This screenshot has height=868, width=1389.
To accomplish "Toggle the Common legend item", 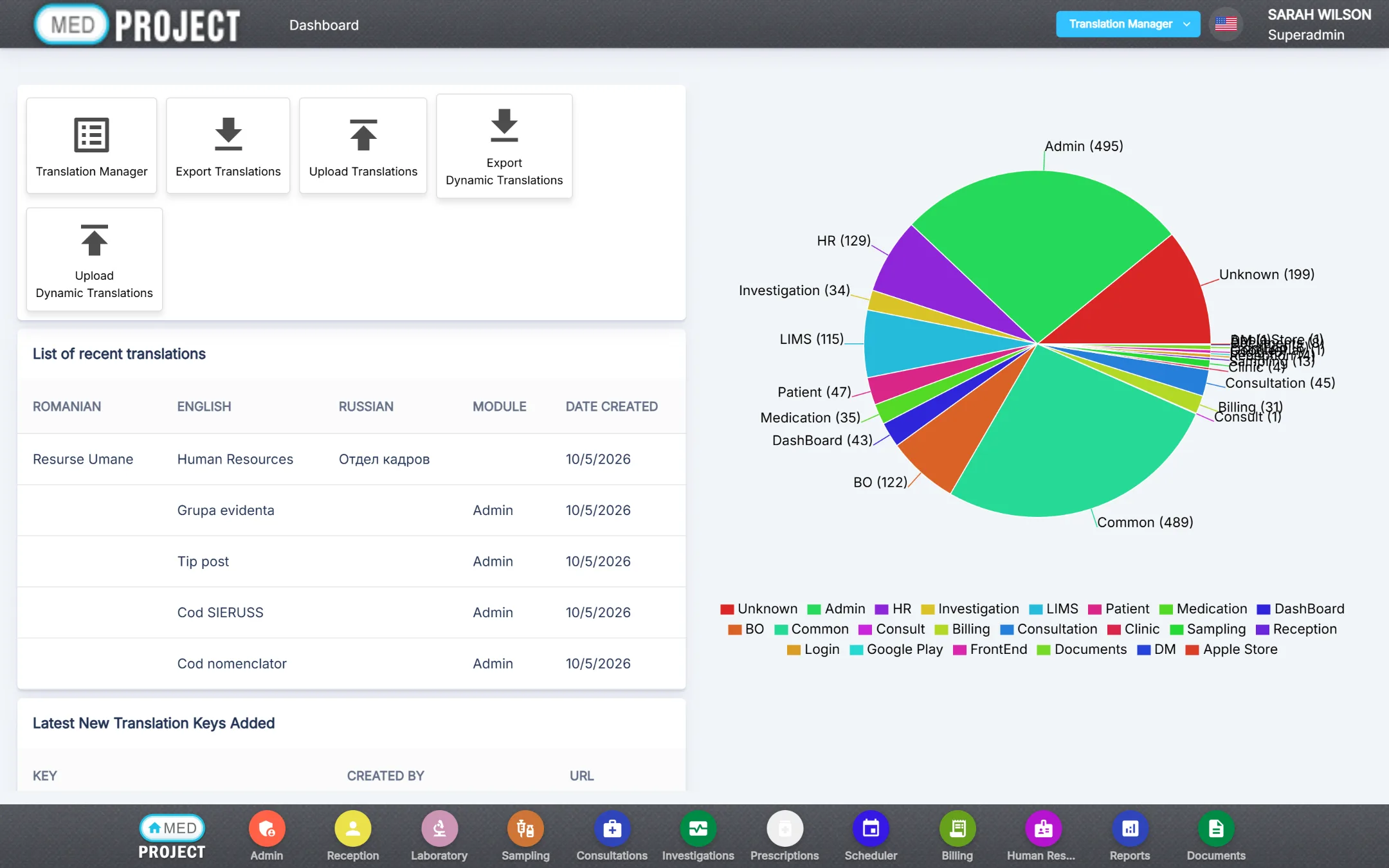I will click(812, 629).
